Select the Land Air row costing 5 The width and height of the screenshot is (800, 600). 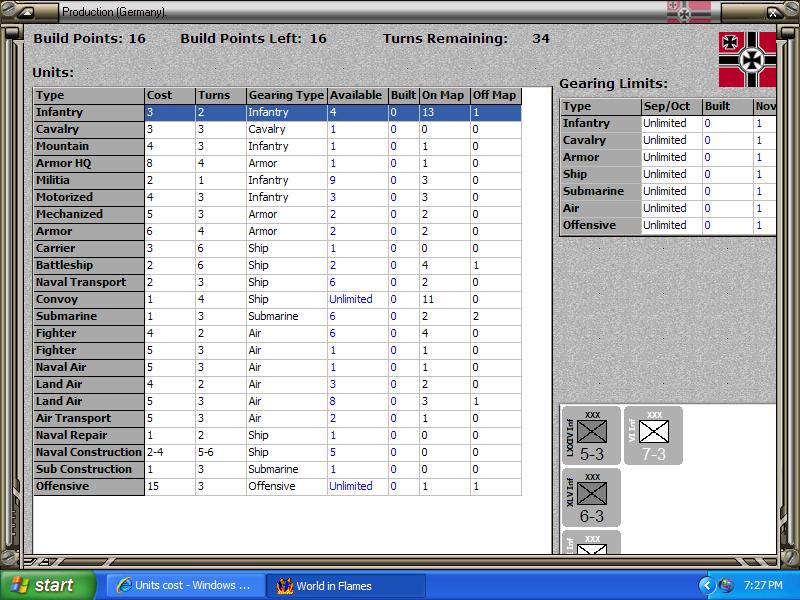(278, 402)
